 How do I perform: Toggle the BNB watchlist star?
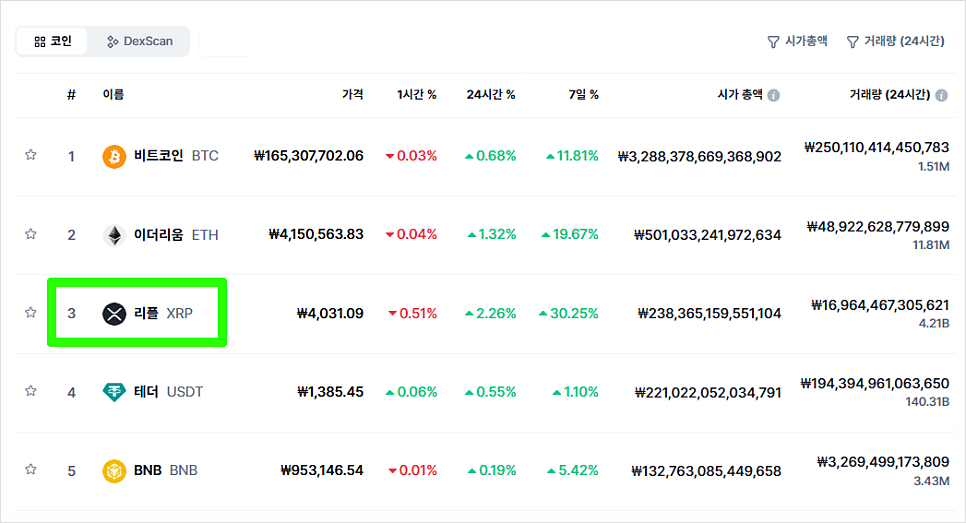click(x=30, y=469)
